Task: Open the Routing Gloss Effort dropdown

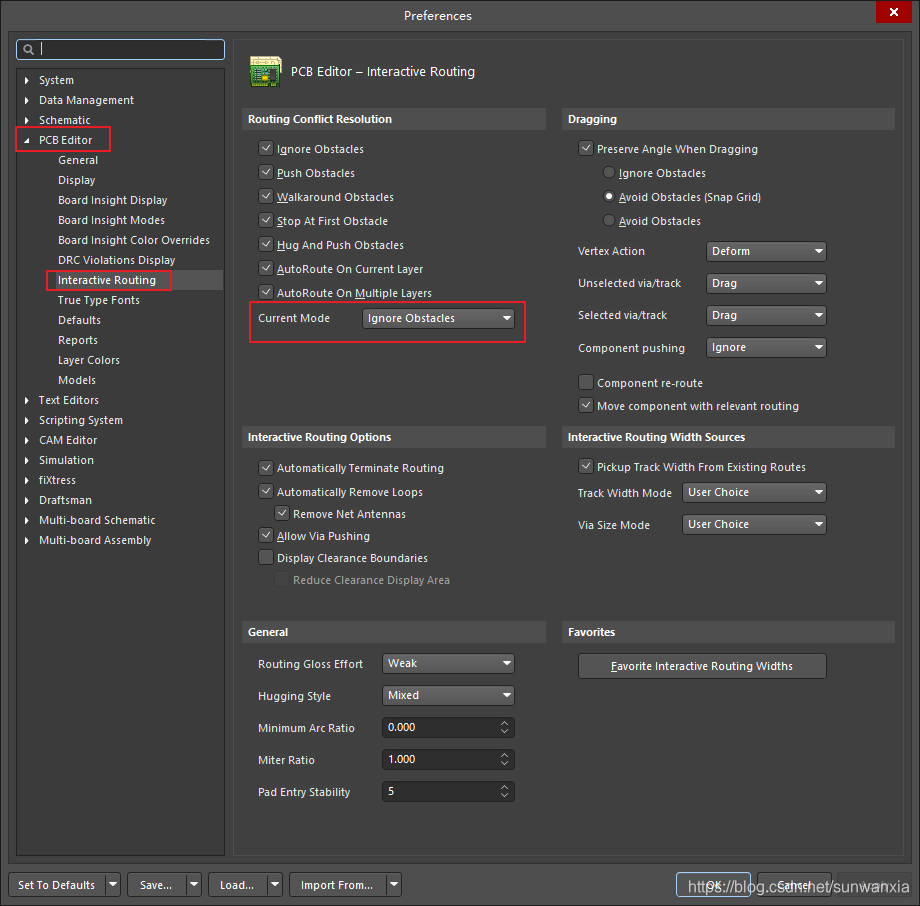Action: [448, 664]
